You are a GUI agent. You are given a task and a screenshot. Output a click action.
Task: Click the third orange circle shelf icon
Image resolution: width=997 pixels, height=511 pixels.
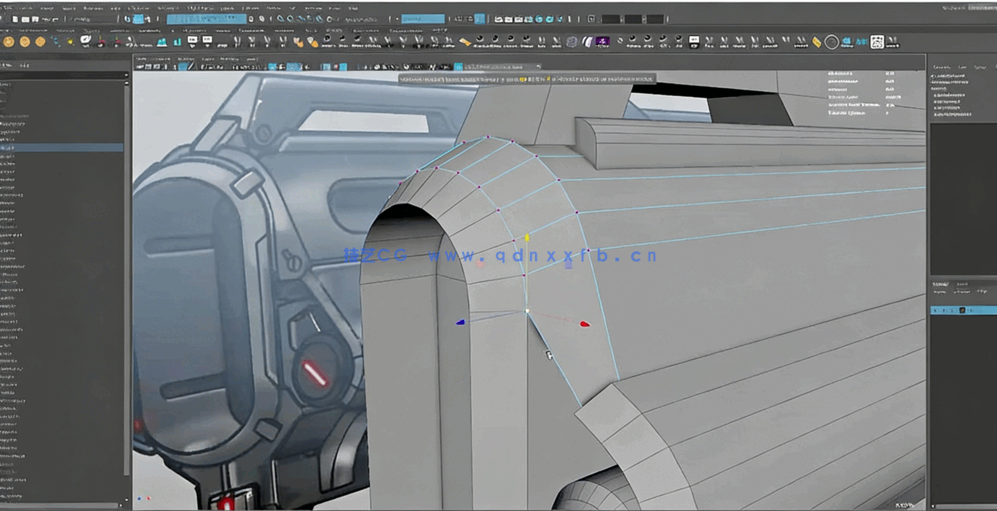tap(41, 42)
